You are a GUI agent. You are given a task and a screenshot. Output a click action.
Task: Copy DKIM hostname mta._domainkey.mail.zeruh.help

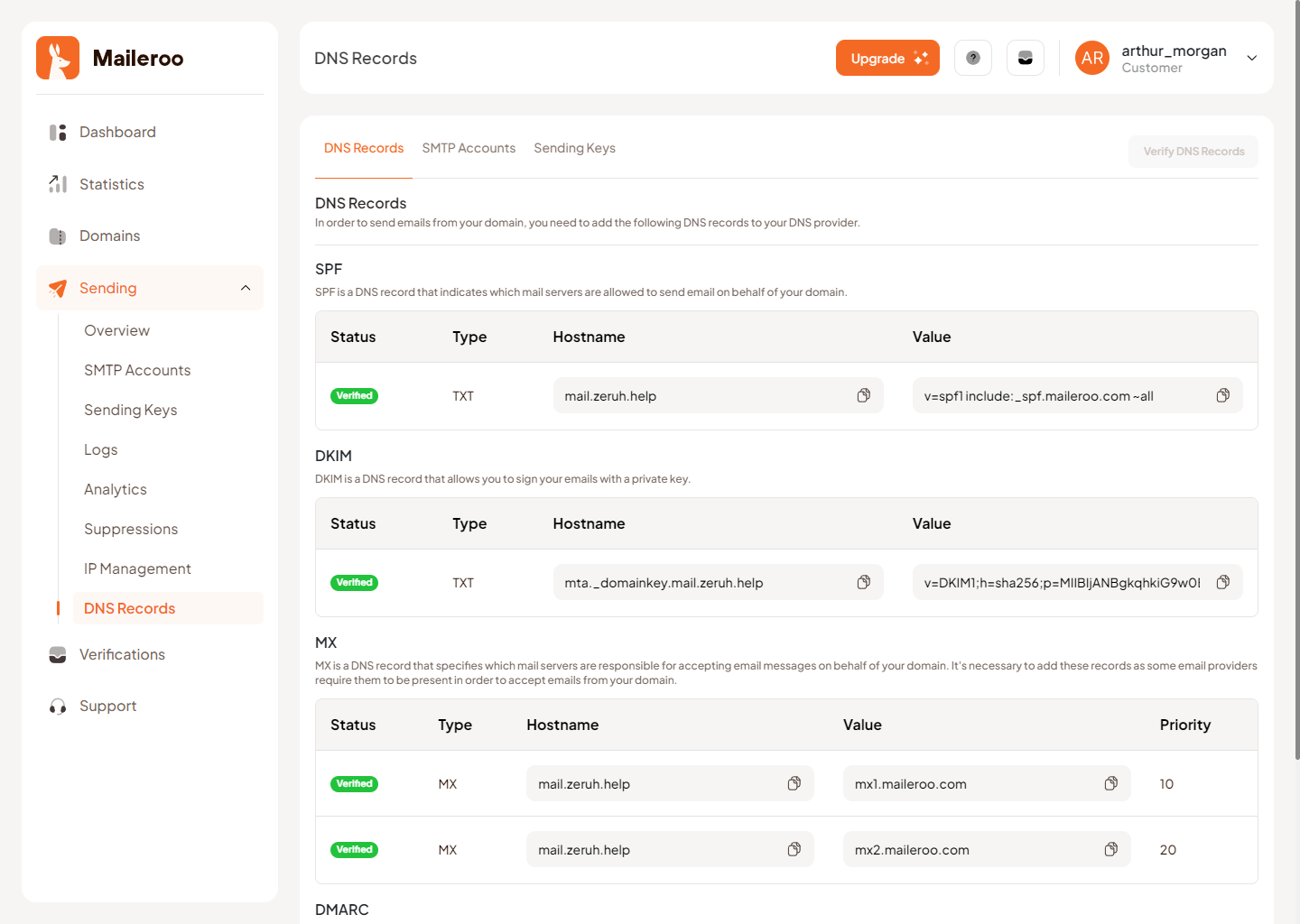coord(864,582)
